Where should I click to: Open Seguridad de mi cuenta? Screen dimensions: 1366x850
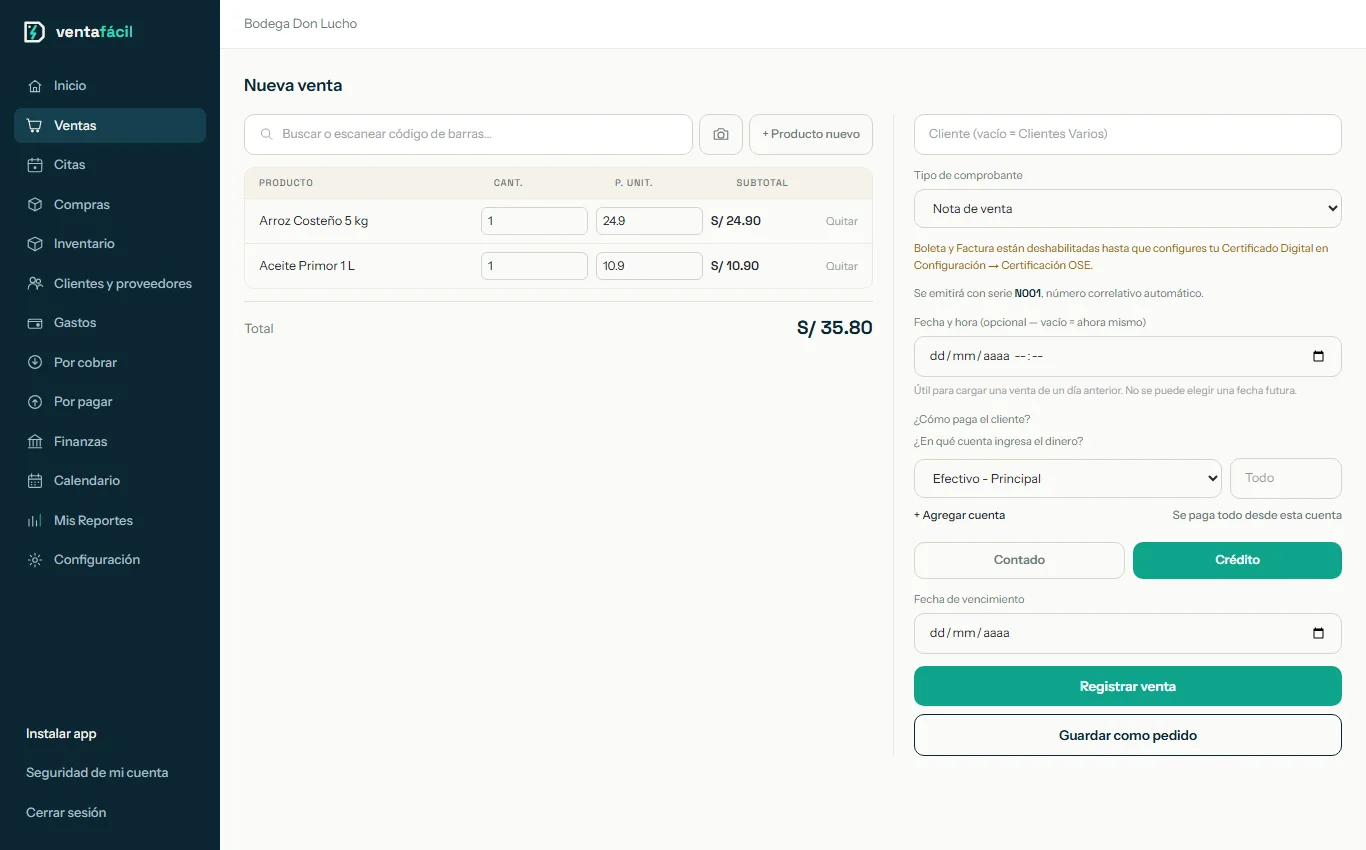coord(97,773)
